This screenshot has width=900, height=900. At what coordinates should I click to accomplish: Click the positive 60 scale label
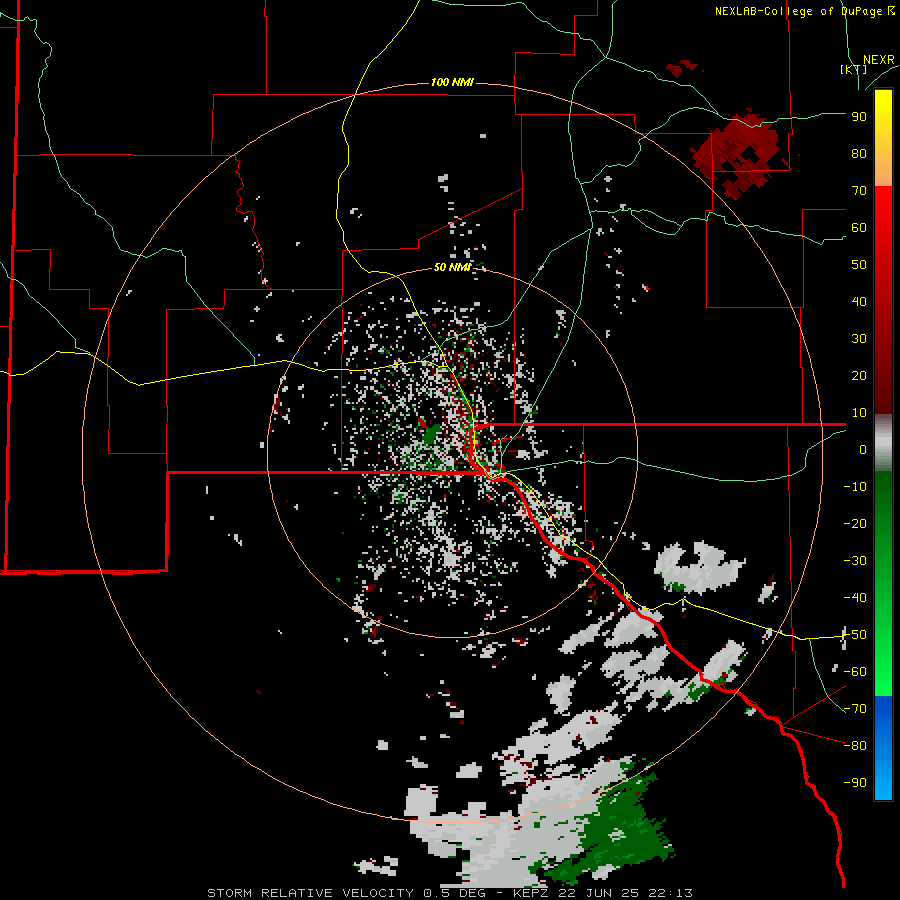click(x=859, y=228)
